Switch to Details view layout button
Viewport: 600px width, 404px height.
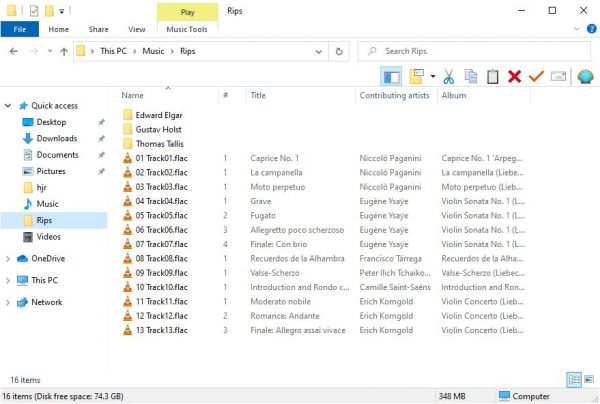(574, 380)
